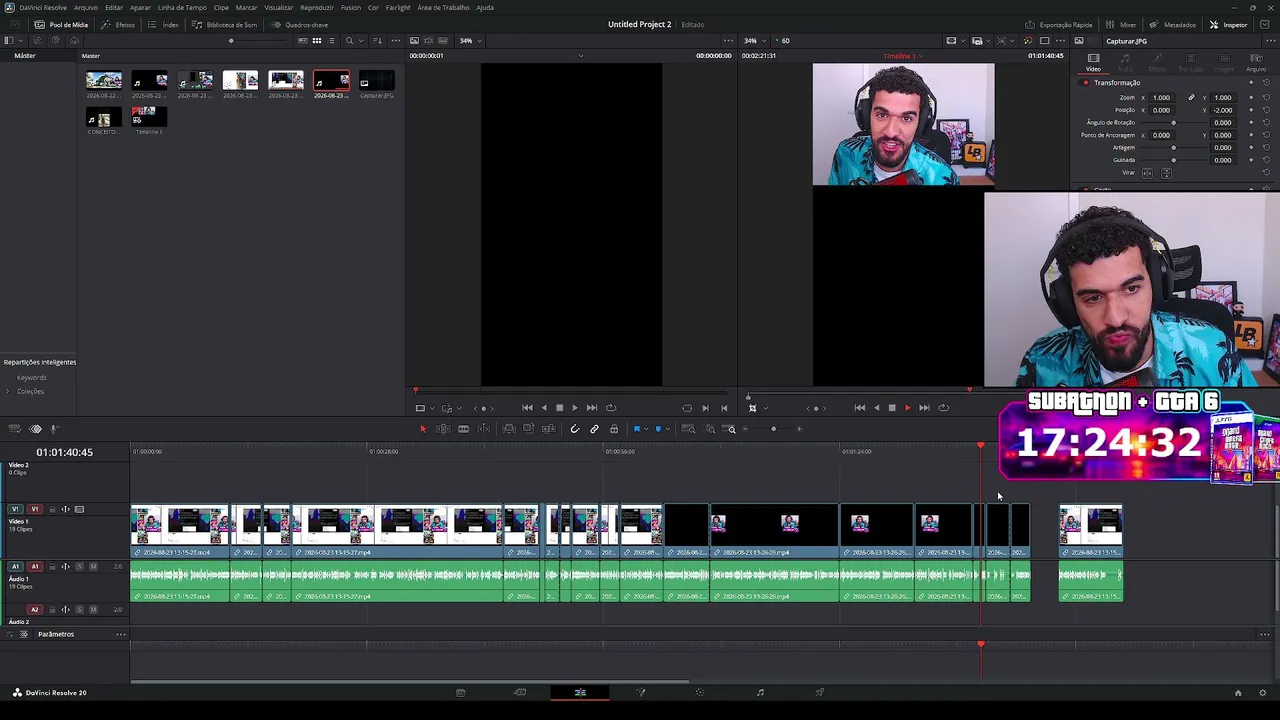Open the Pool de Mídia panel
Viewport: 1280px width, 720px height.
tap(61, 25)
